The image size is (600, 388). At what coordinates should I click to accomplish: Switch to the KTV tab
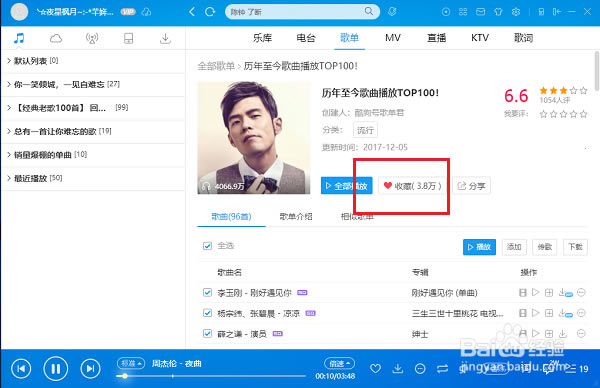tap(480, 38)
